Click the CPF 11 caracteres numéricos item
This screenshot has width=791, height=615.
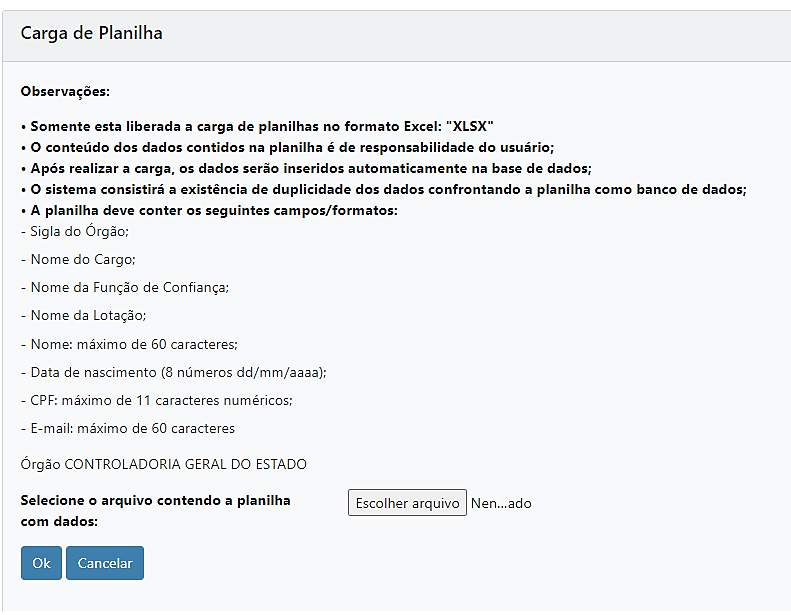click(156, 400)
